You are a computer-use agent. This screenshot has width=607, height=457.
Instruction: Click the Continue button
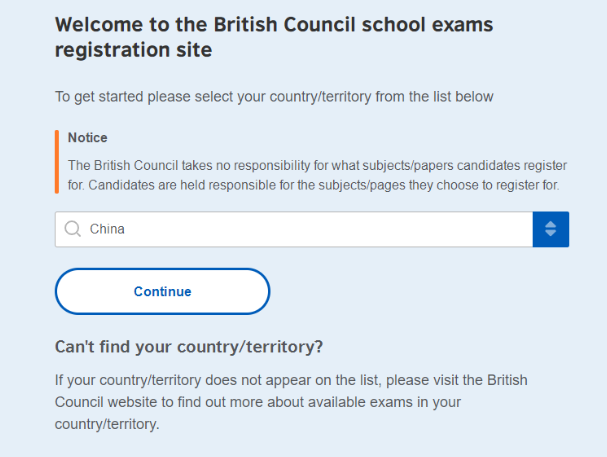point(162,291)
